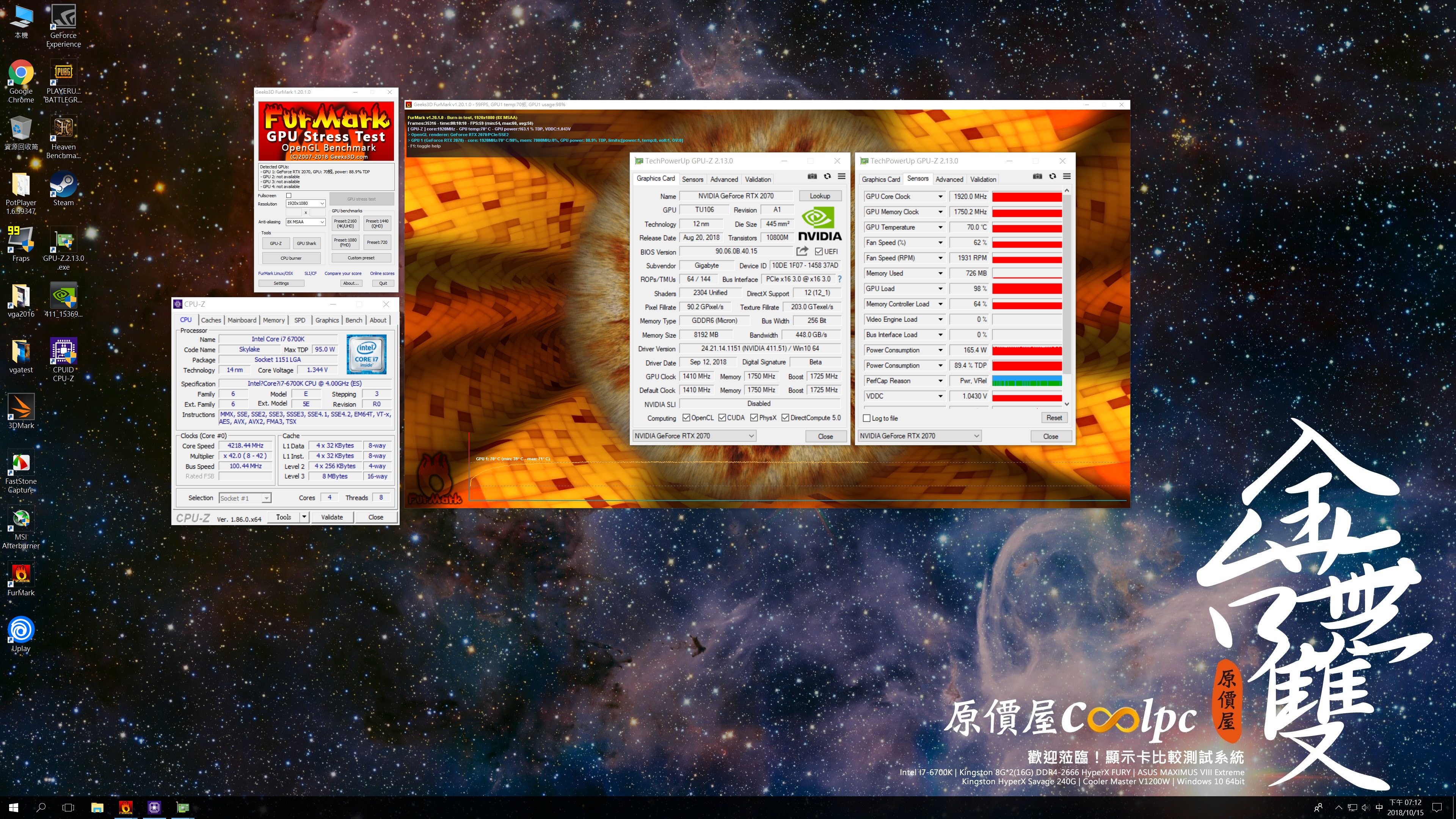Viewport: 1456px width, 819px height.
Task: Click Reset button in GPU-Z Sensors
Action: (1054, 418)
